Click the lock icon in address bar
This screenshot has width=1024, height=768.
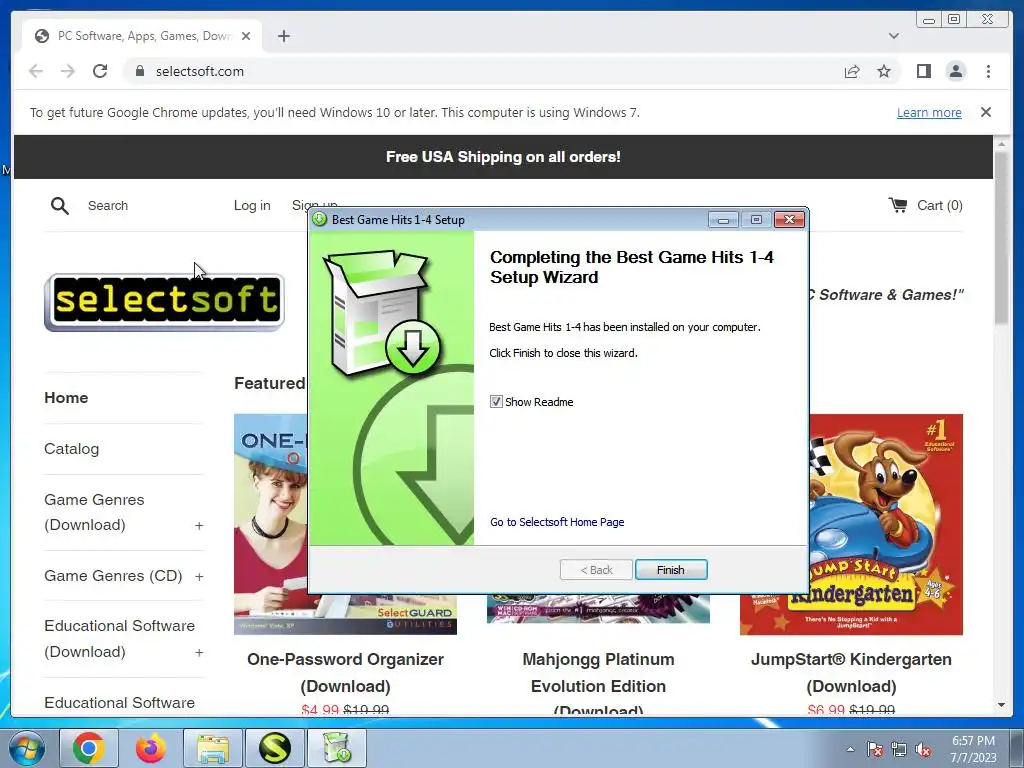(139, 71)
